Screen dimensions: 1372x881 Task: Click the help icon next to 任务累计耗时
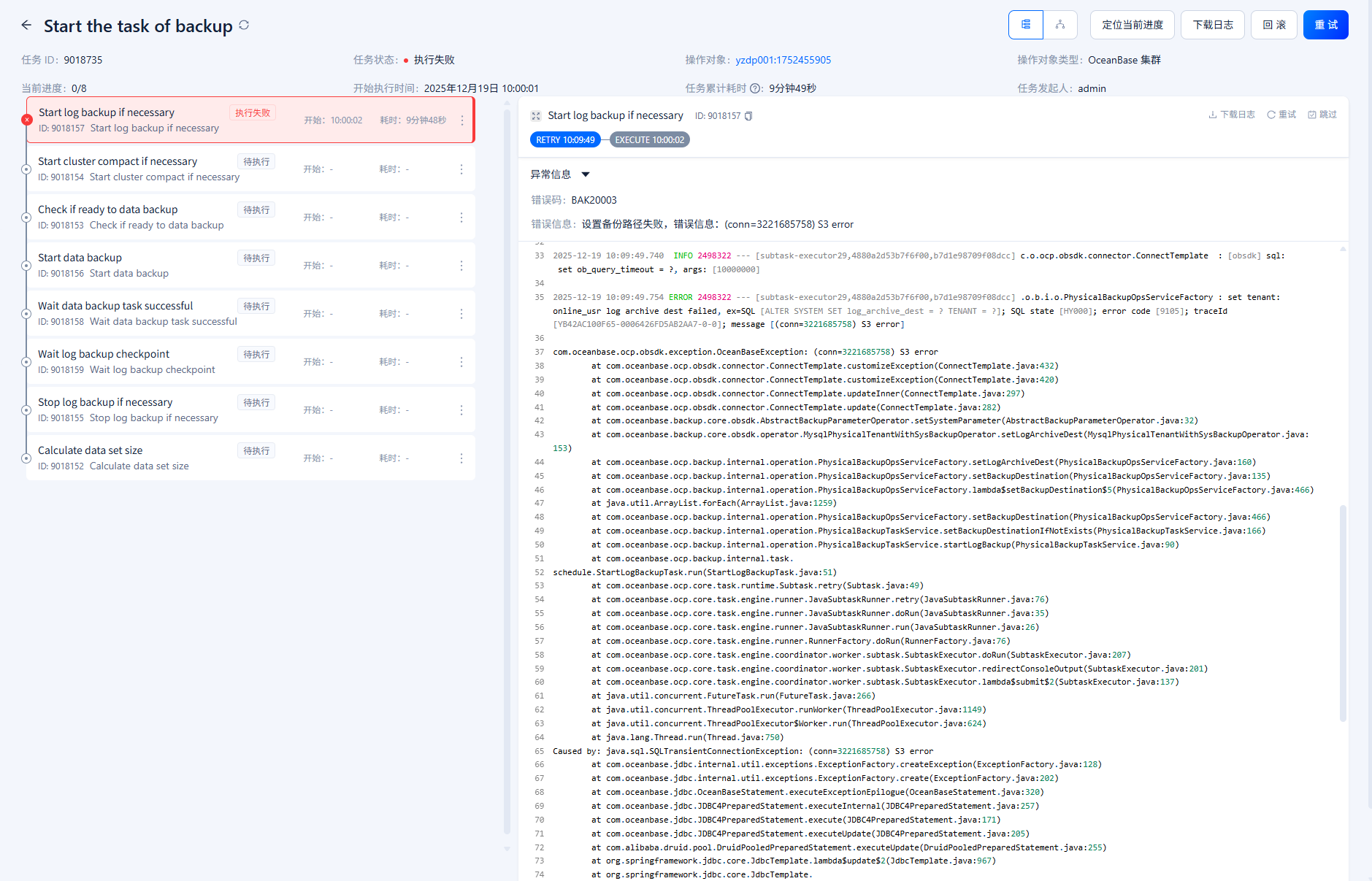[x=756, y=88]
